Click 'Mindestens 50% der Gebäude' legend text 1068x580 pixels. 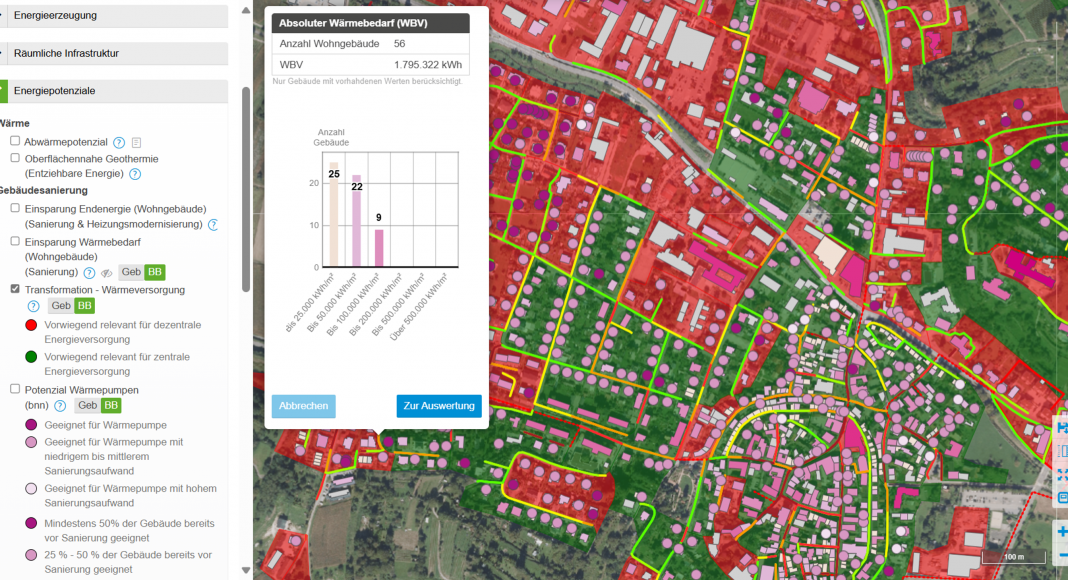click(129, 530)
